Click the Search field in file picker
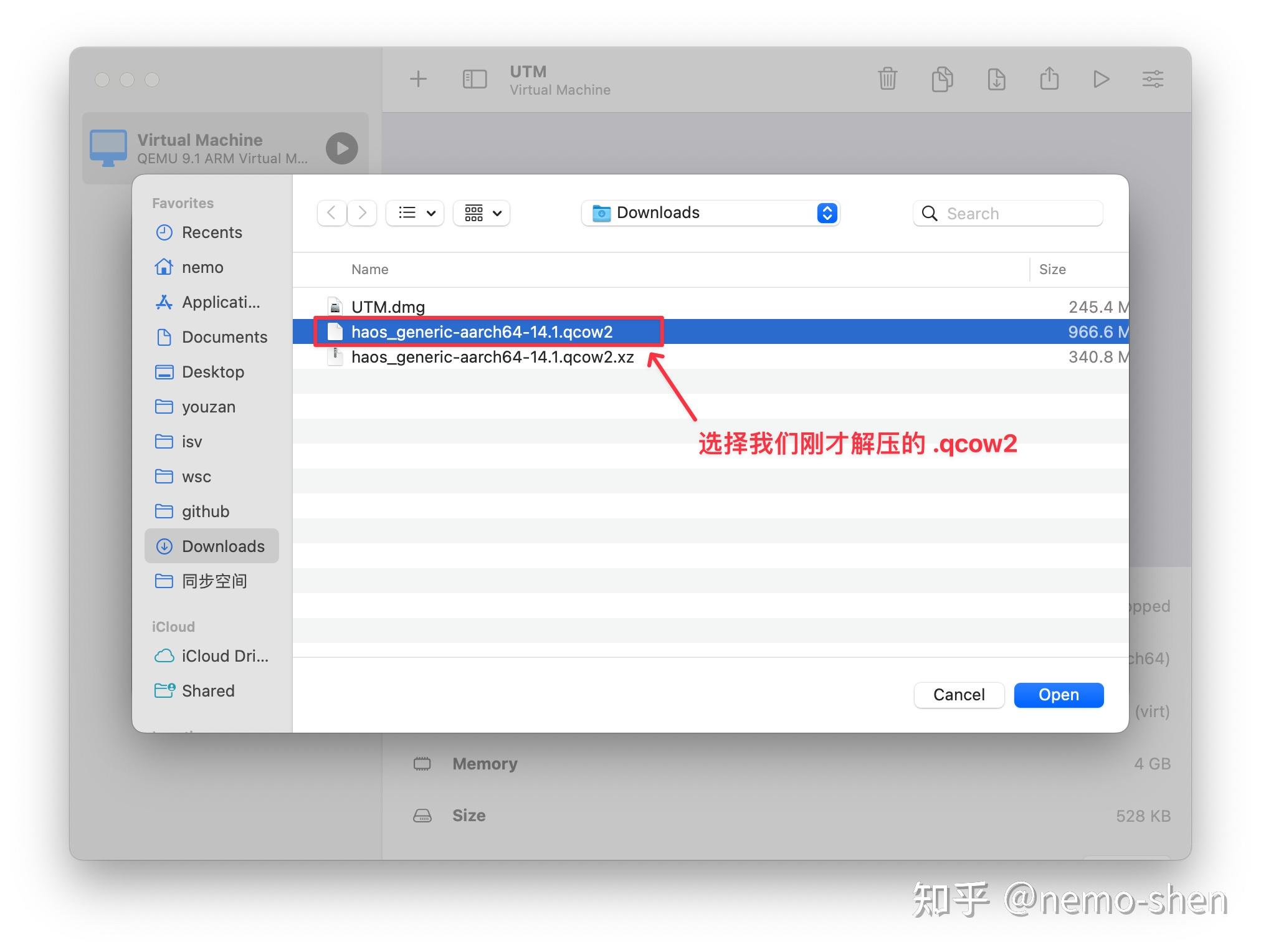This screenshot has height=952, width=1261. (x=1007, y=213)
